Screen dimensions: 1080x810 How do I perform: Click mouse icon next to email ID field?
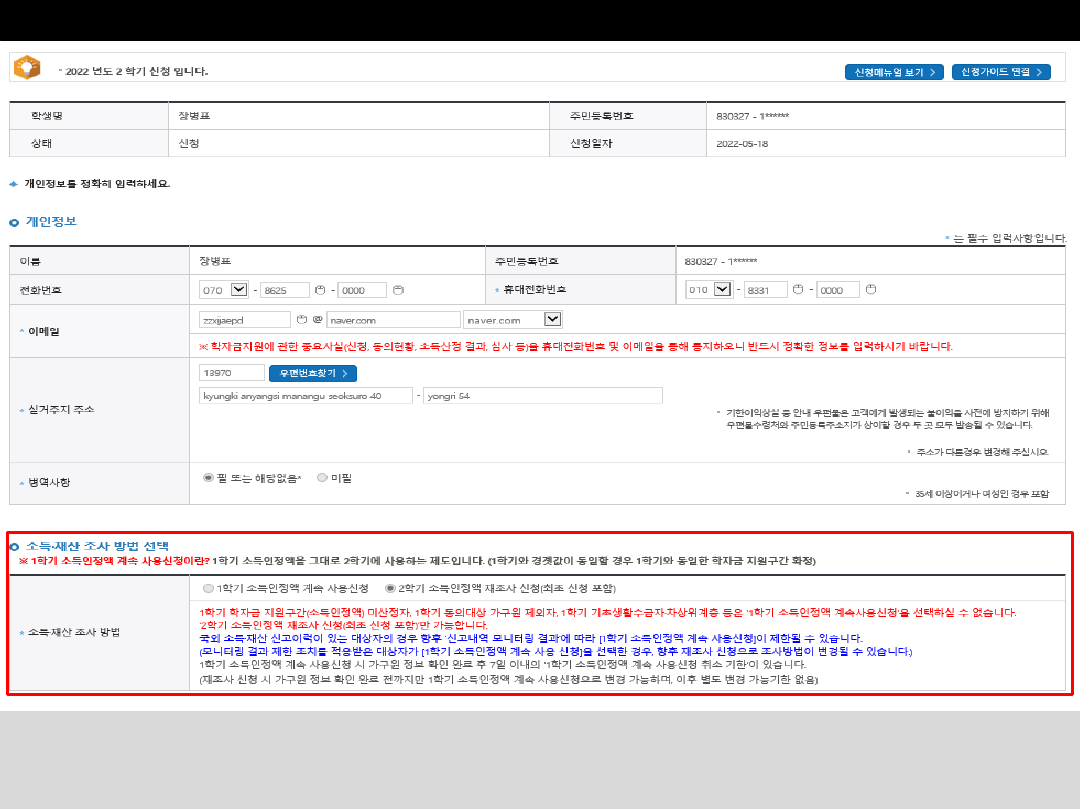pyautogui.click(x=300, y=320)
